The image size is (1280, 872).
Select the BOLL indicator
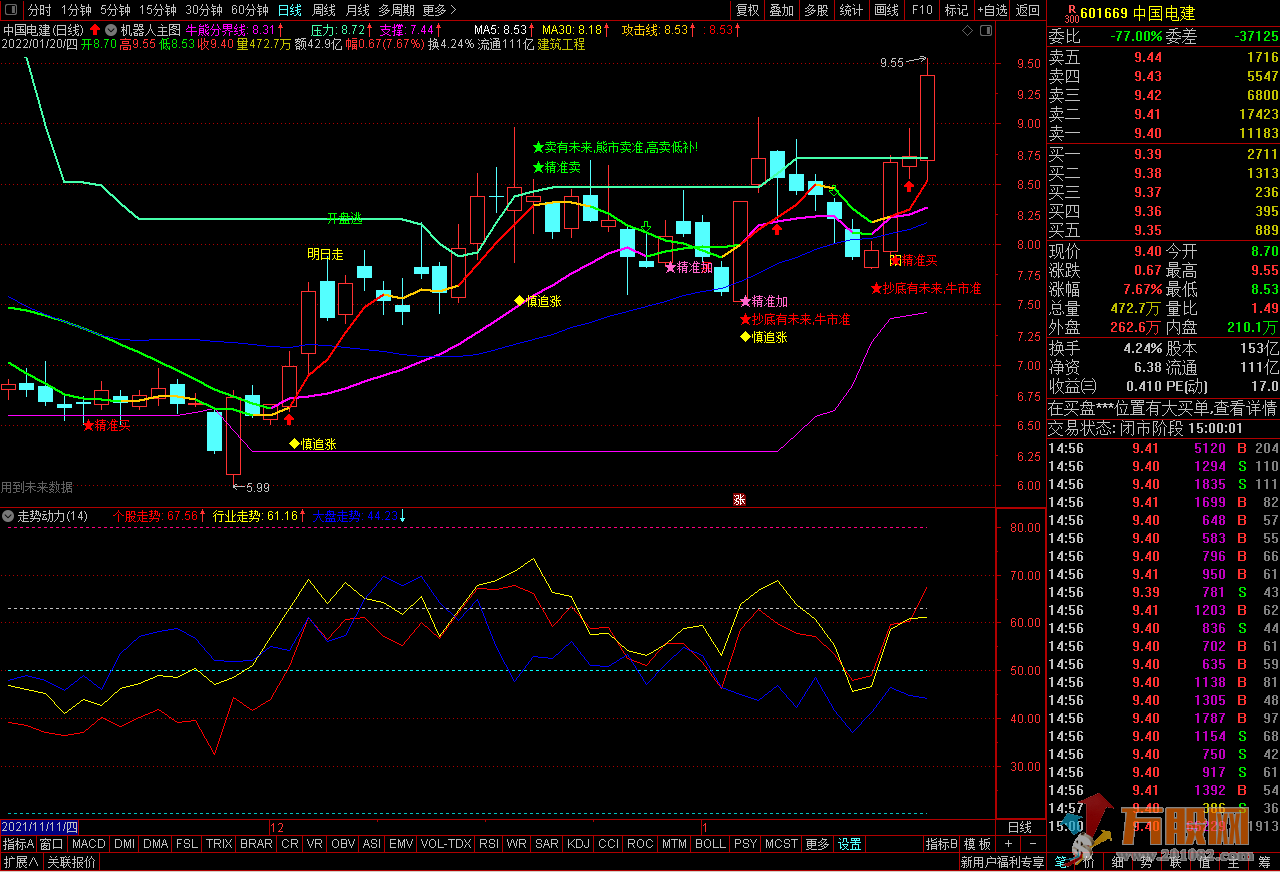click(710, 844)
